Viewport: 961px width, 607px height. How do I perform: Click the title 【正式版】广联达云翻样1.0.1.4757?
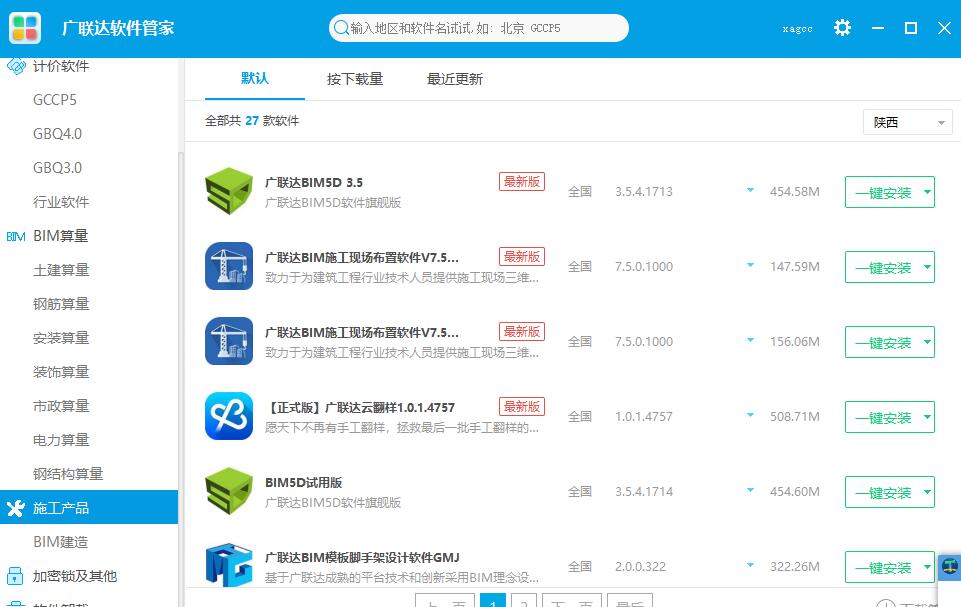coord(360,408)
